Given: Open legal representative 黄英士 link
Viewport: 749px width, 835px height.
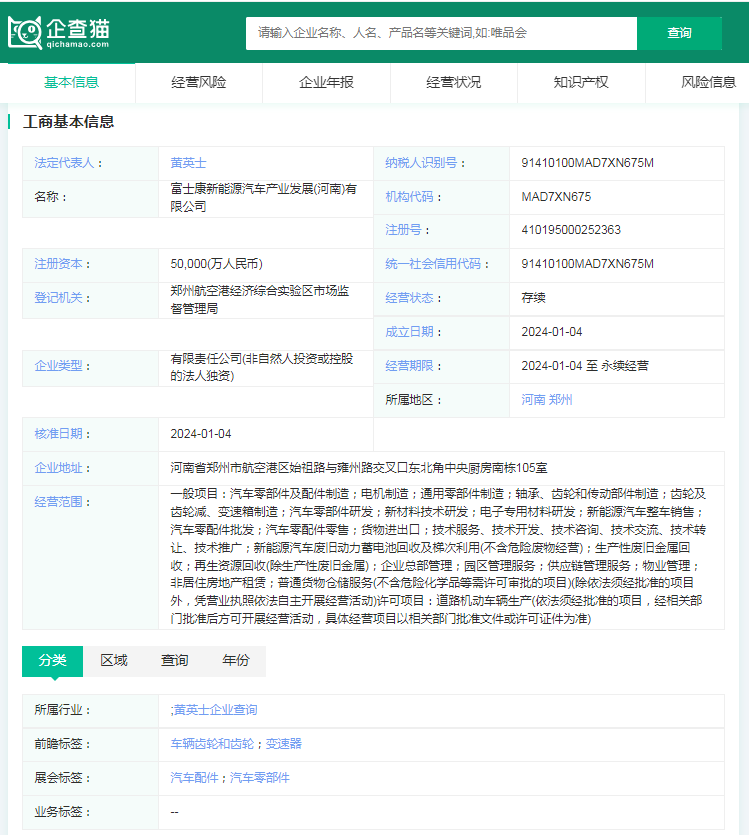Looking at the screenshot, I should pyautogui.click(x=188, y=163).
